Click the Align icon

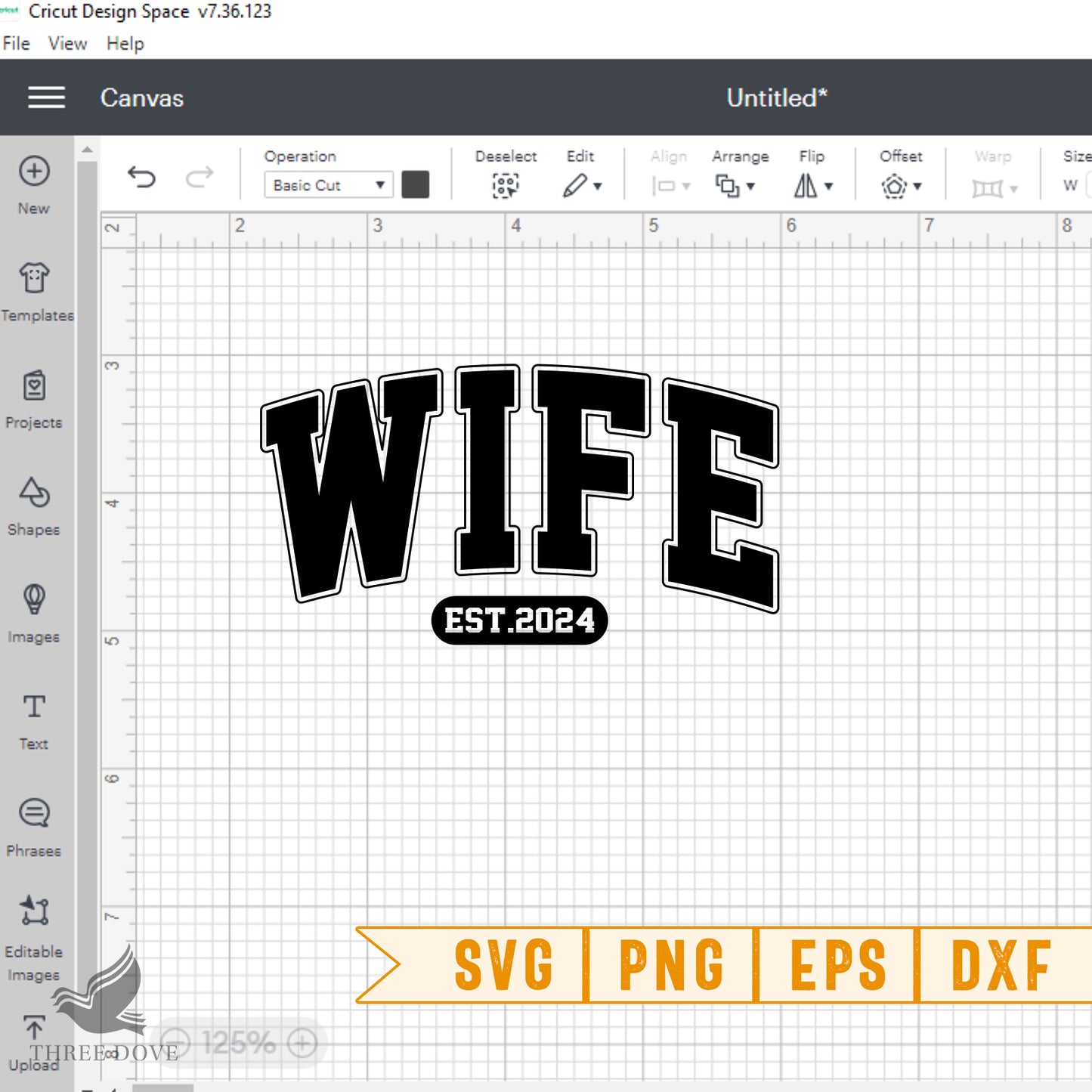pos(663,186)
